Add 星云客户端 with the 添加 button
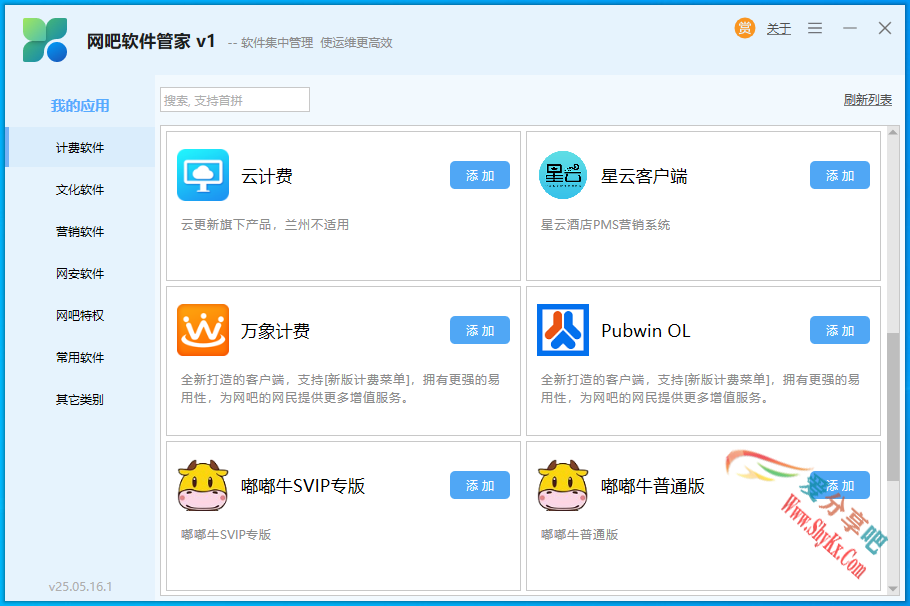 tap(839, 175)
